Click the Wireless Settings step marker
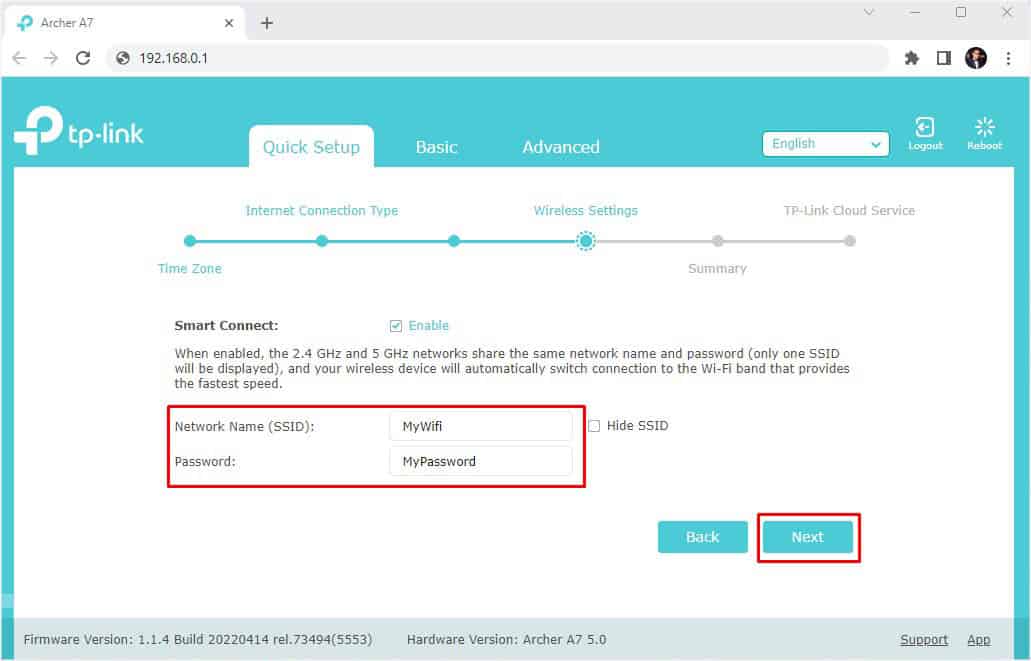The image size is (1031, 661). click(585, 241)
